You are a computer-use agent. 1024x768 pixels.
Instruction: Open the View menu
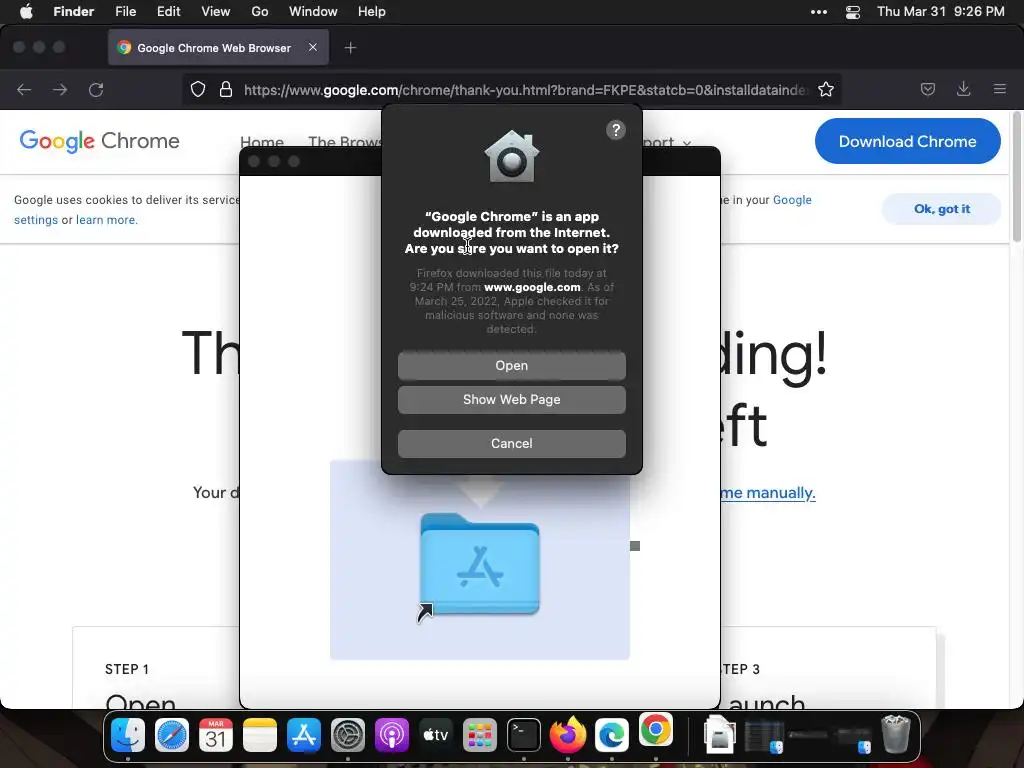tap(216, 12)
